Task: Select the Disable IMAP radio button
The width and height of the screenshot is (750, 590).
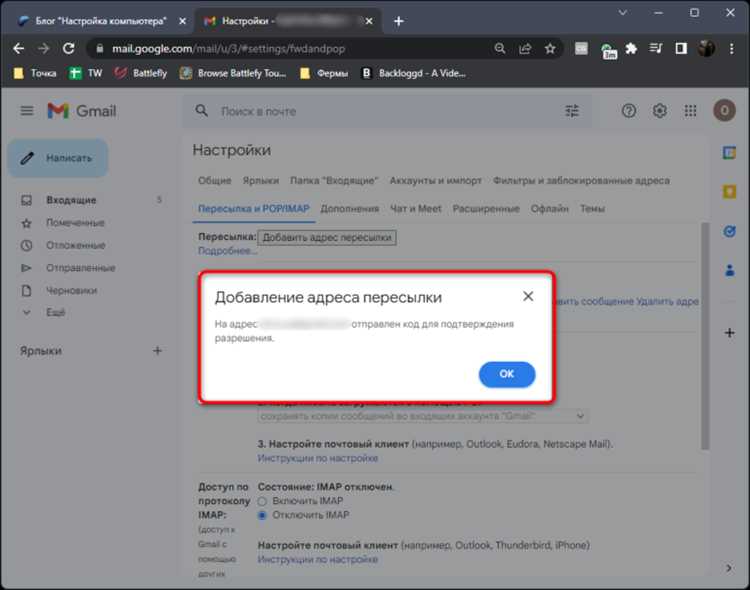Action: click(262, 516)
